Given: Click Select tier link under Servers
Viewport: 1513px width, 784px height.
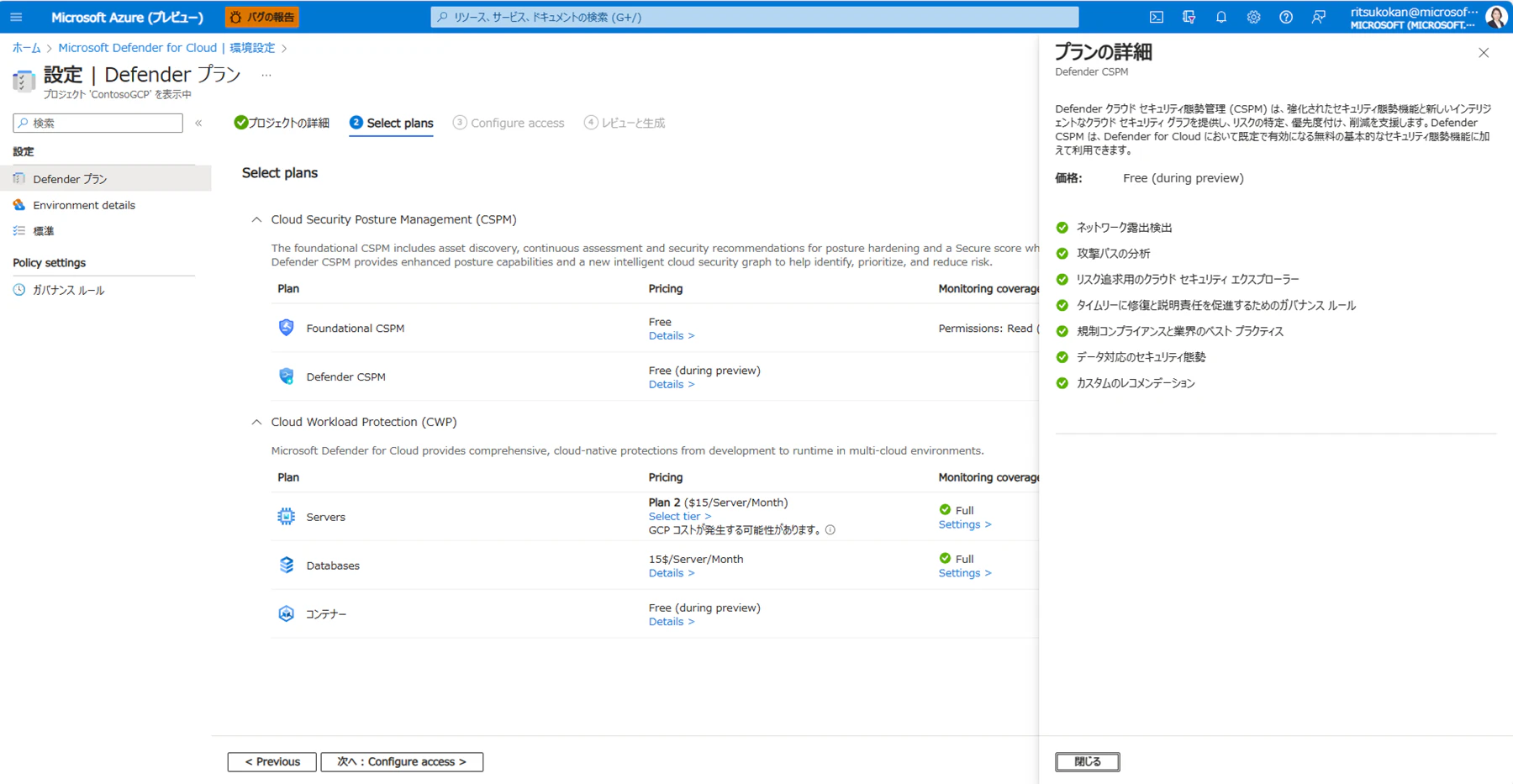Looking at the screenshot, I should click(x=679, y=516).
